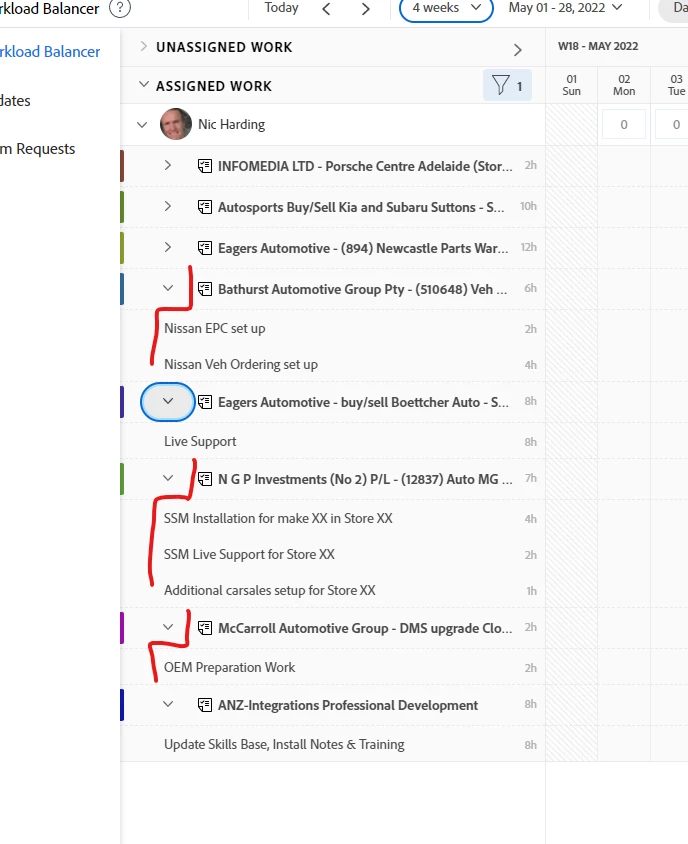Click the 01 Sun day header
This screenshot has width=688, height=844.
click(572, 85)
